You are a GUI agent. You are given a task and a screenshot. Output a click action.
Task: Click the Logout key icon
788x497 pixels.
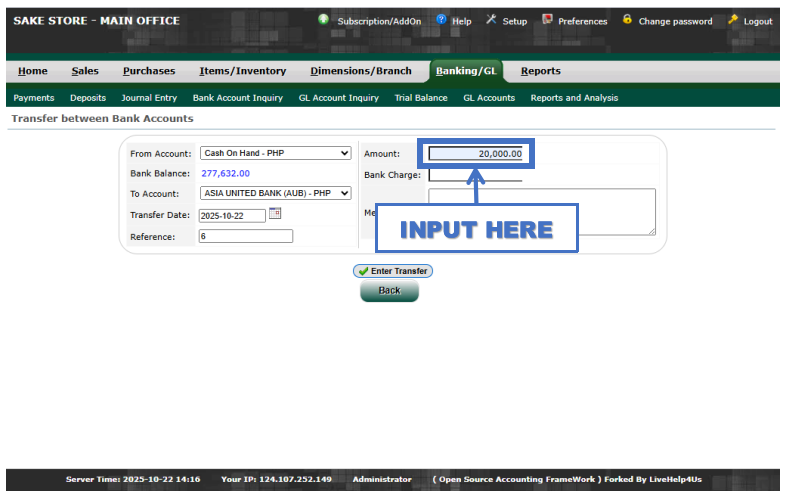(x=733, y=20)
